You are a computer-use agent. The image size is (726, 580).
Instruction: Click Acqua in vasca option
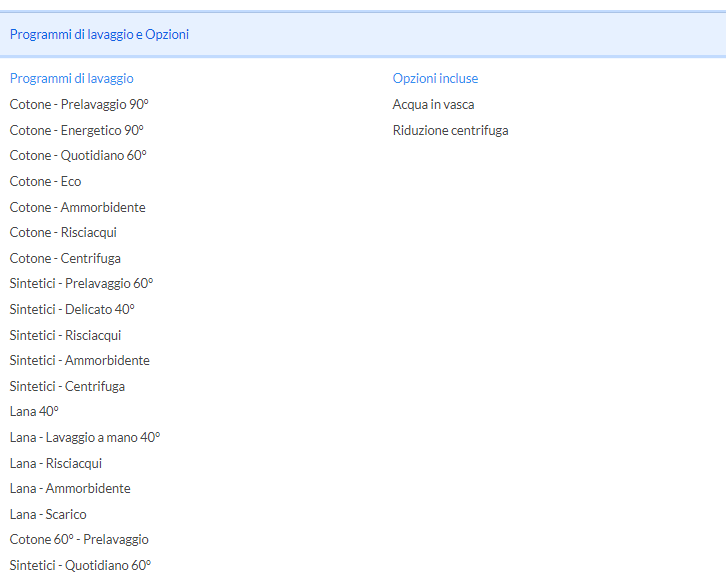[433, 105]
